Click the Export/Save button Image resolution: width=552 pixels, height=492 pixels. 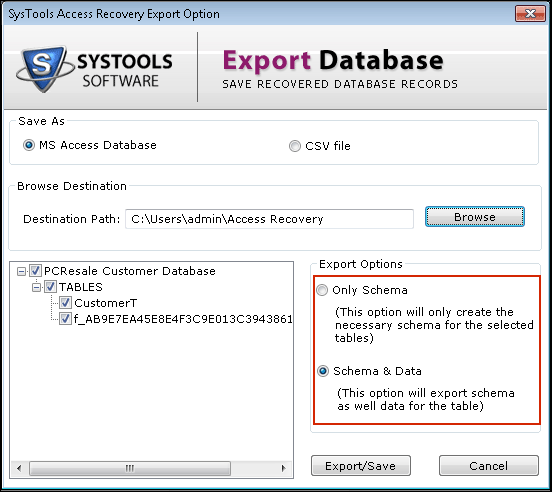click(360, 466)
